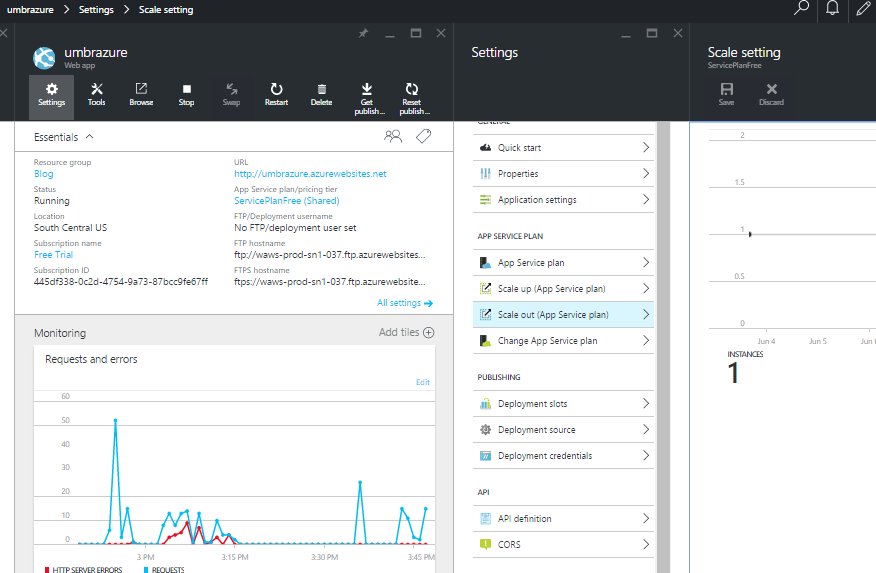Click Subscription ID value text
The height and width of the screenshot is (573, 876).
[121, 281]
